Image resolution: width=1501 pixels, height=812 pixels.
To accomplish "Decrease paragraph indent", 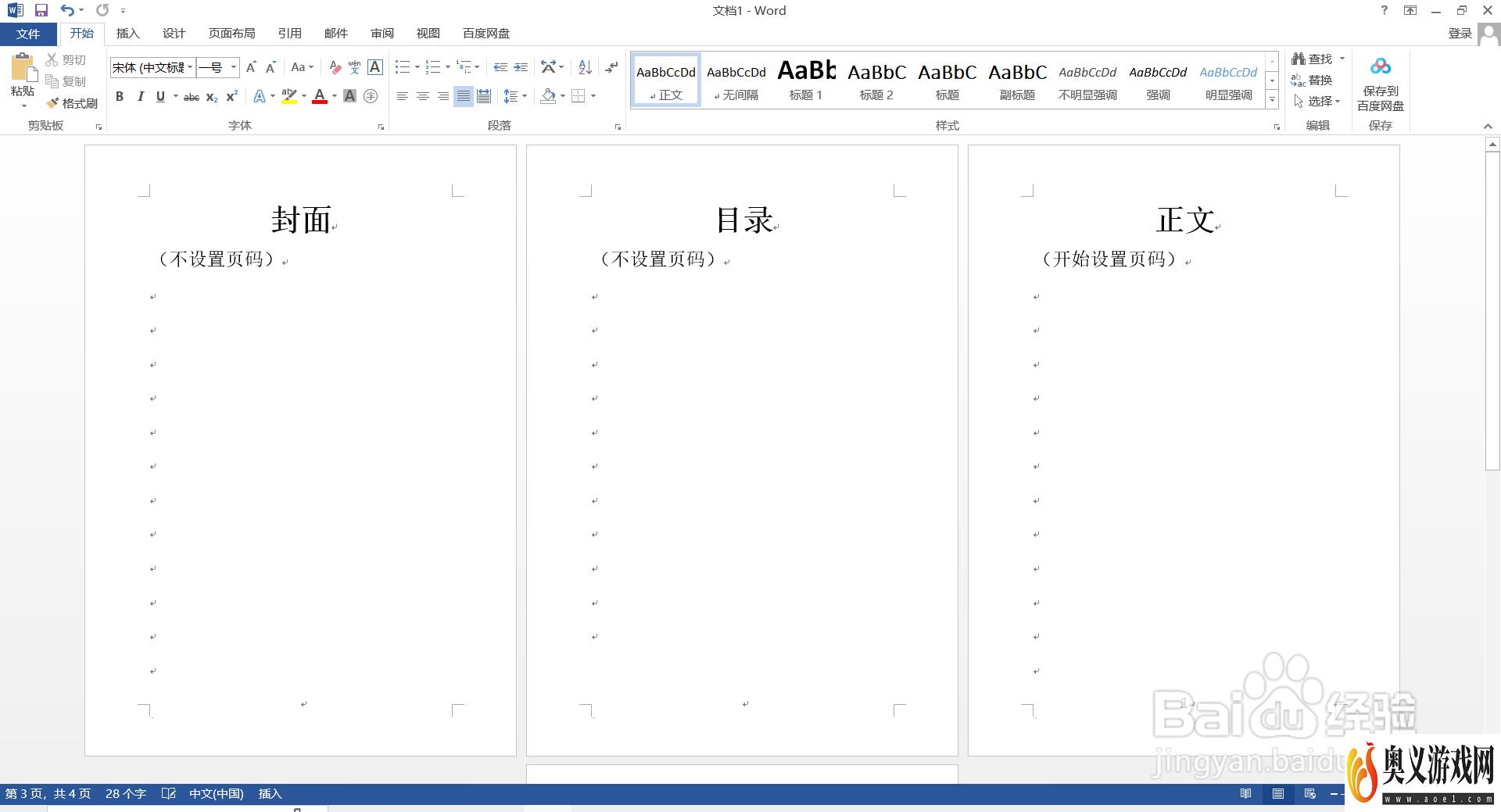I will pyautogui.click(x=500, y=67).
